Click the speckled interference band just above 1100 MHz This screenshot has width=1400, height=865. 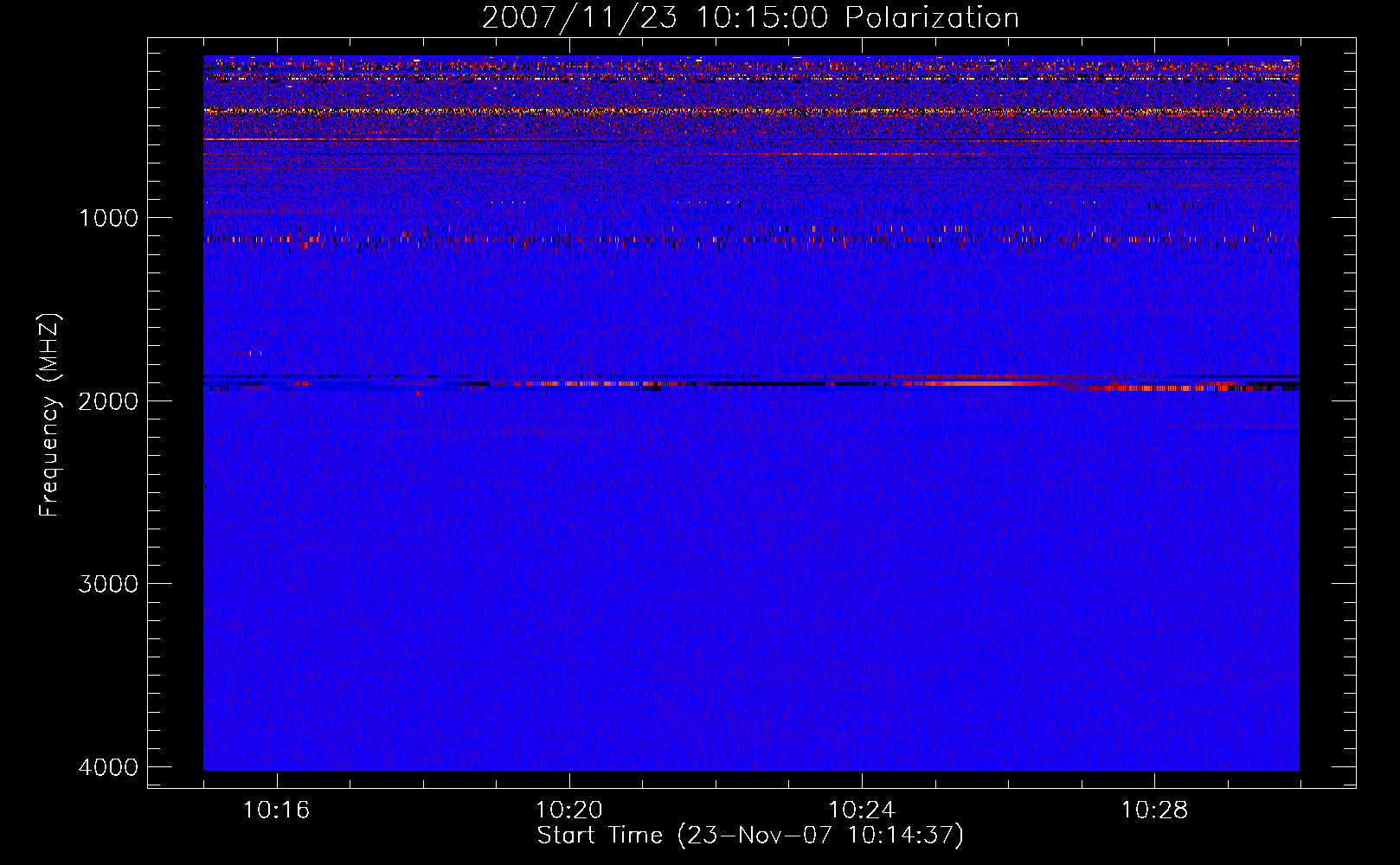pyautogui.click(x=751, y=240)
